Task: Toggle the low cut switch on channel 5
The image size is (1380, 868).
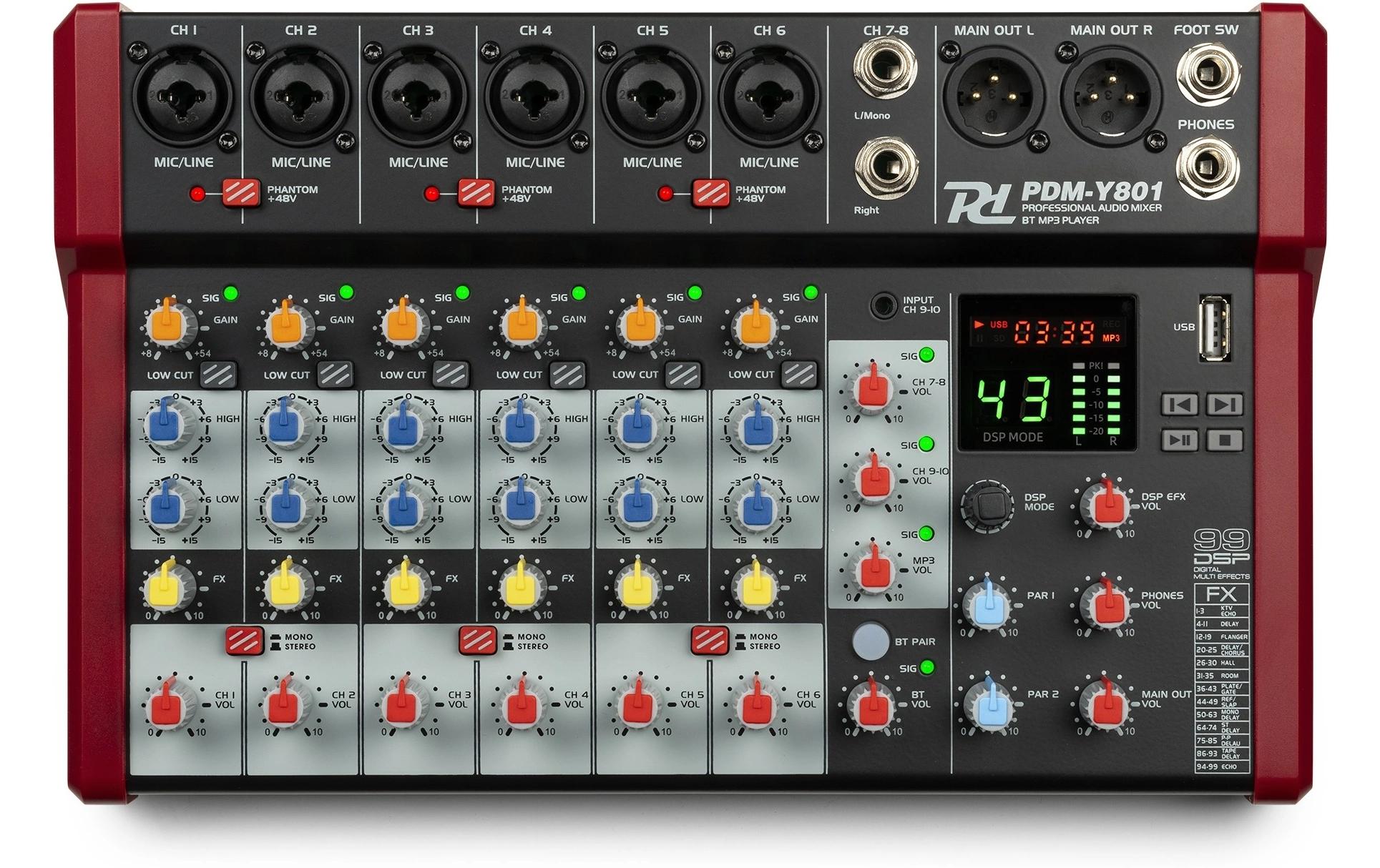Action: (x=684, y=375)
